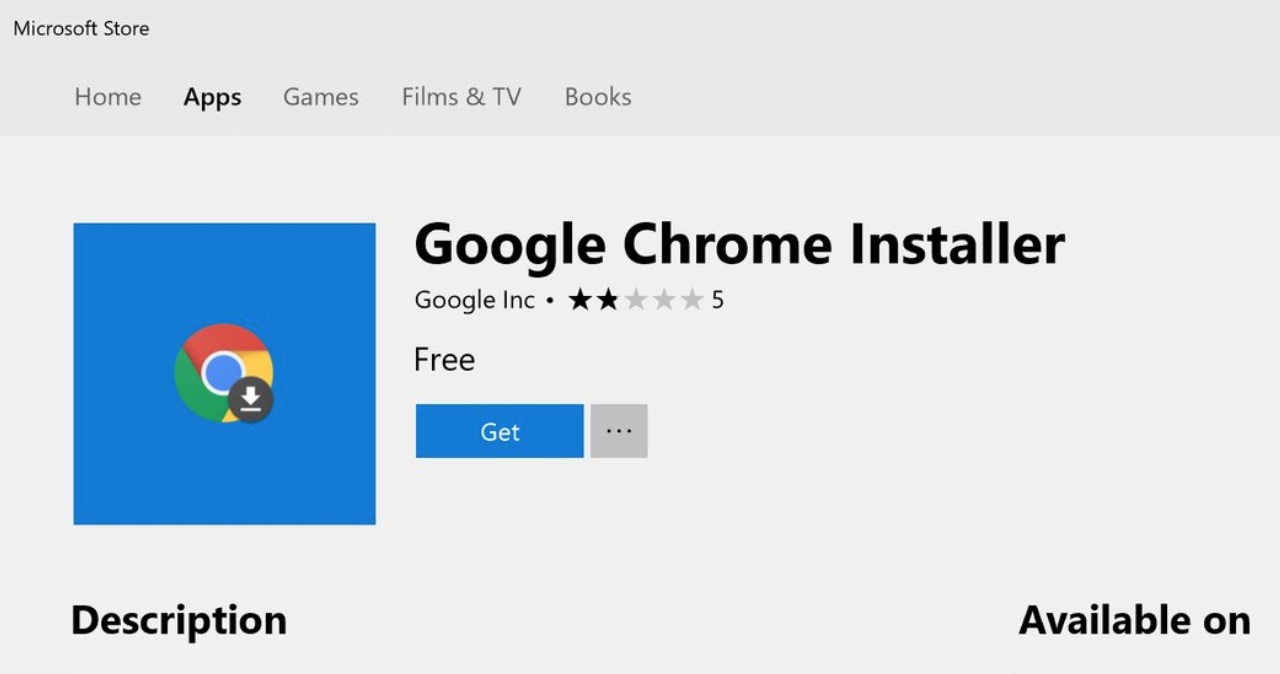Navigate to the Books tab
This screenshot has height=674, width=1280.
pyautogui.click(x=598, y=97)
